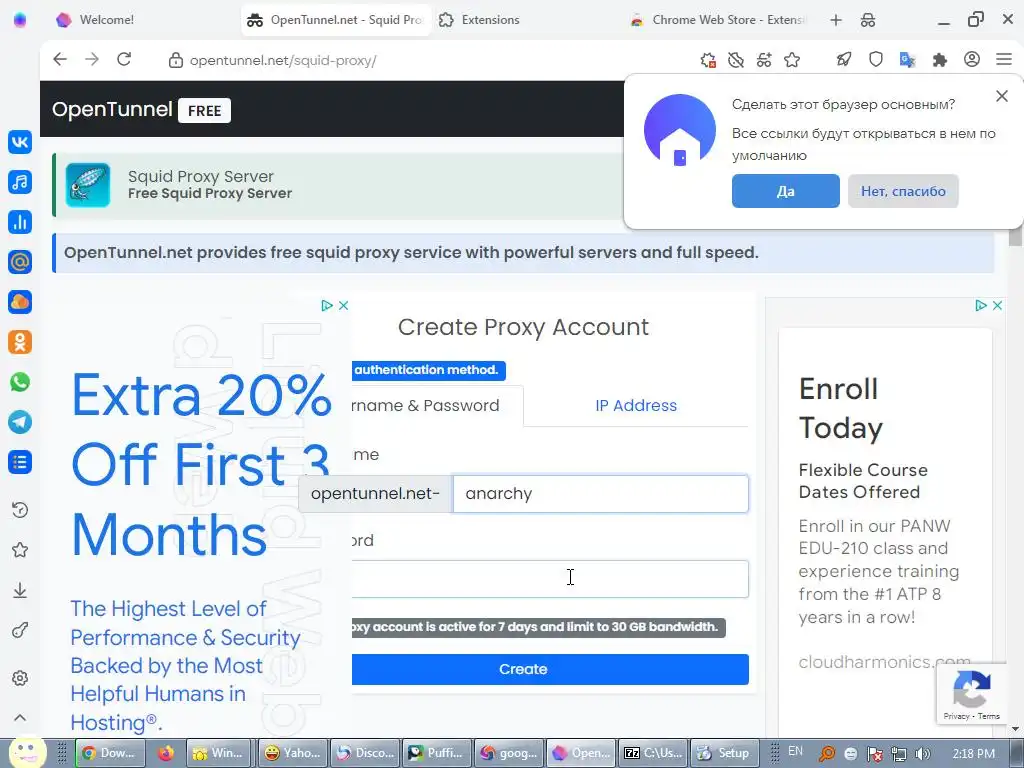Click the blue Create button
The image size is (1024, 768).
[550, 669]
